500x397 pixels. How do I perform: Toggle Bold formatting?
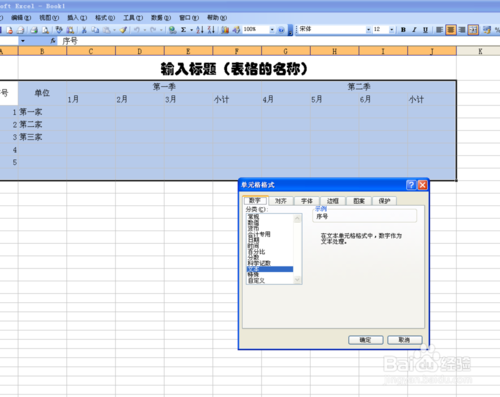pos(403,30)
